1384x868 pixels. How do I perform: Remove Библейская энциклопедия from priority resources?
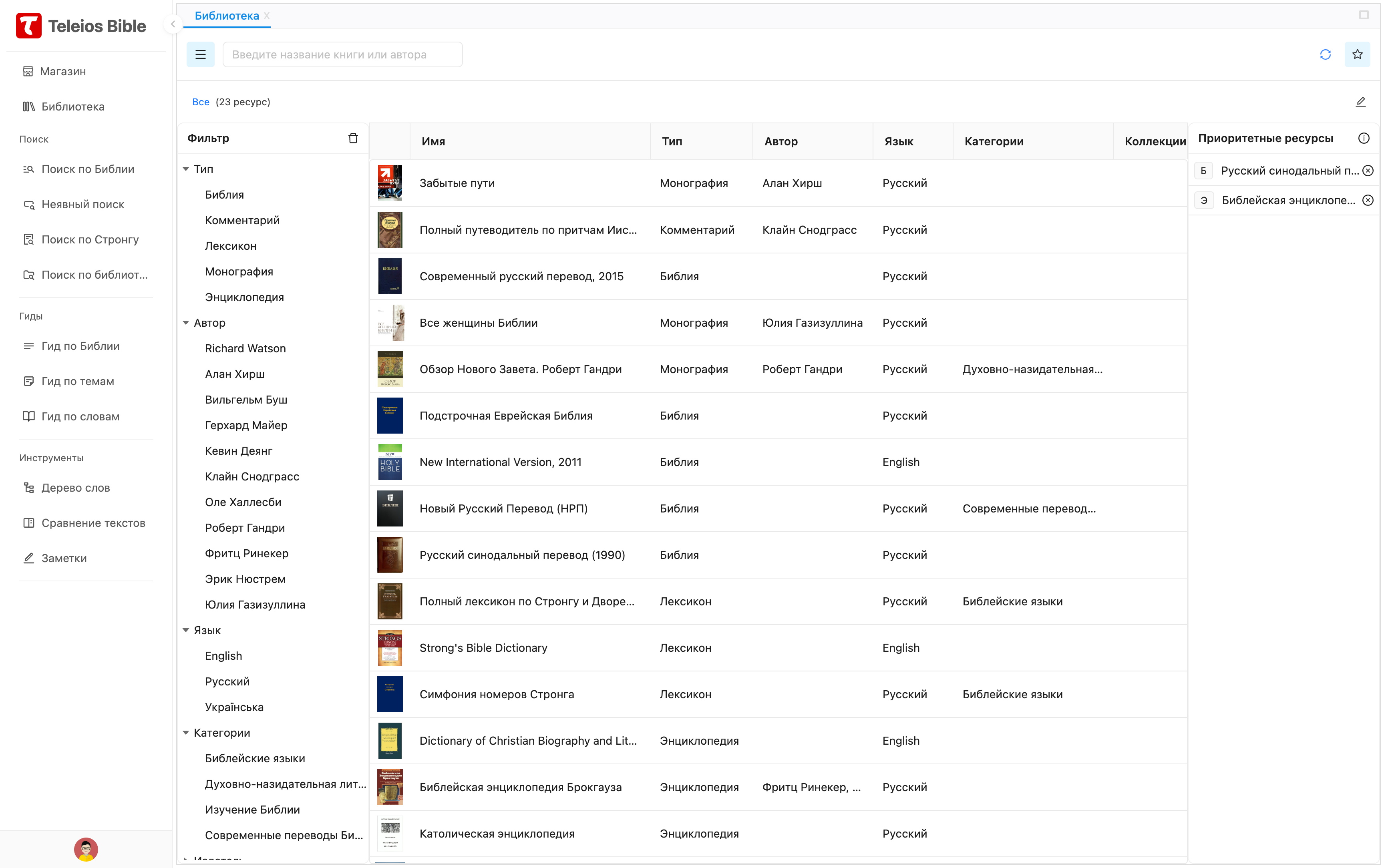(1368, 200)
